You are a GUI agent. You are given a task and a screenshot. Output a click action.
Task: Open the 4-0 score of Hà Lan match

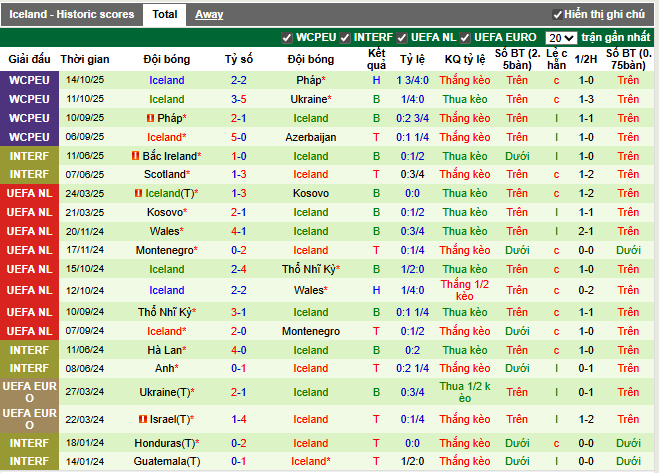(239, 350)
